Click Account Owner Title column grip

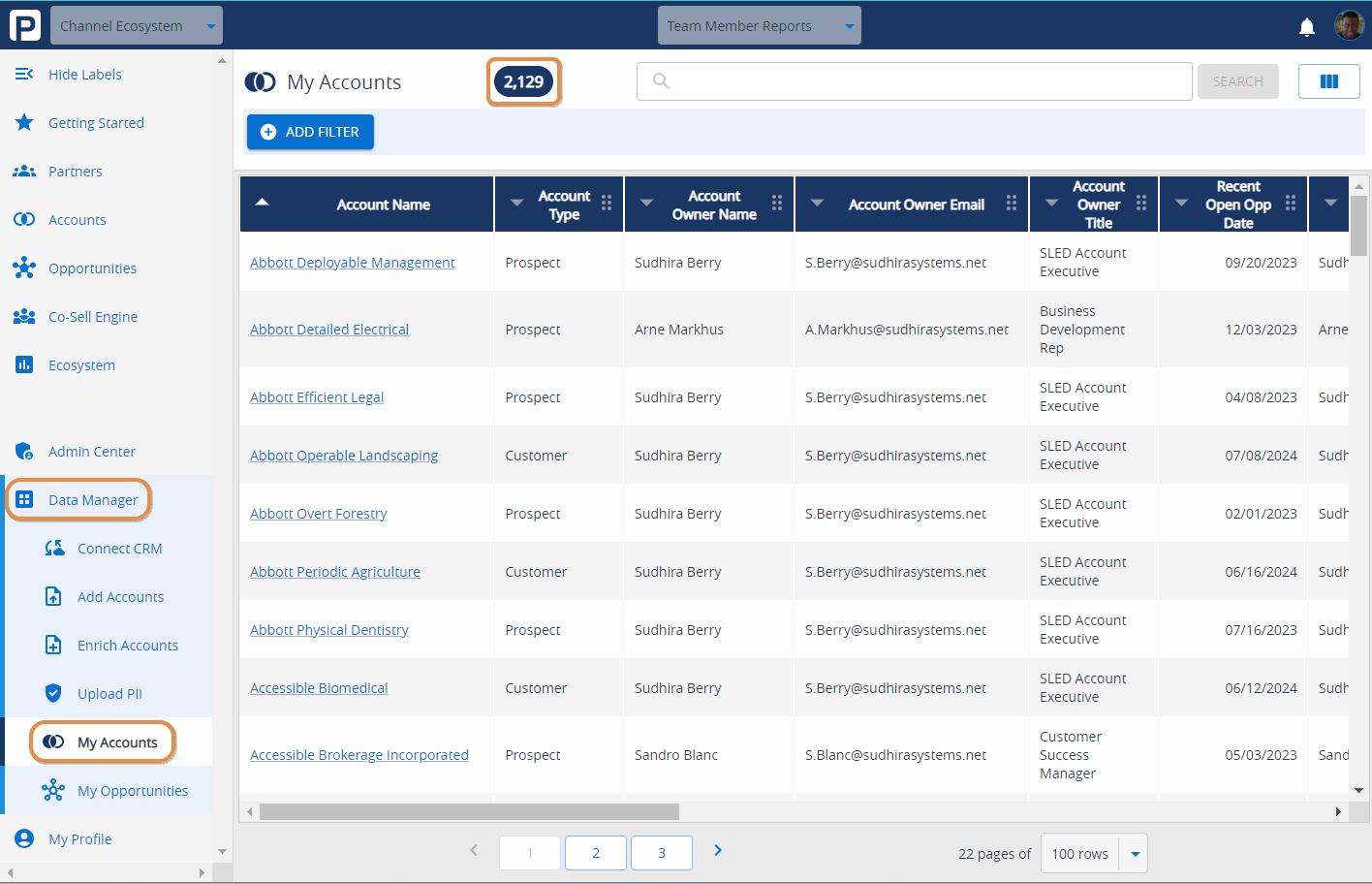click(x=1141, y=203)
